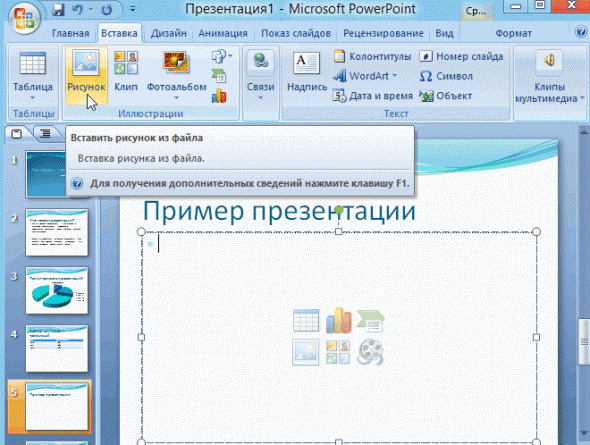The width and height of the screenshot is (590, 445).
Task: Click the Office round logo button
Action: [x=24, y=18]
